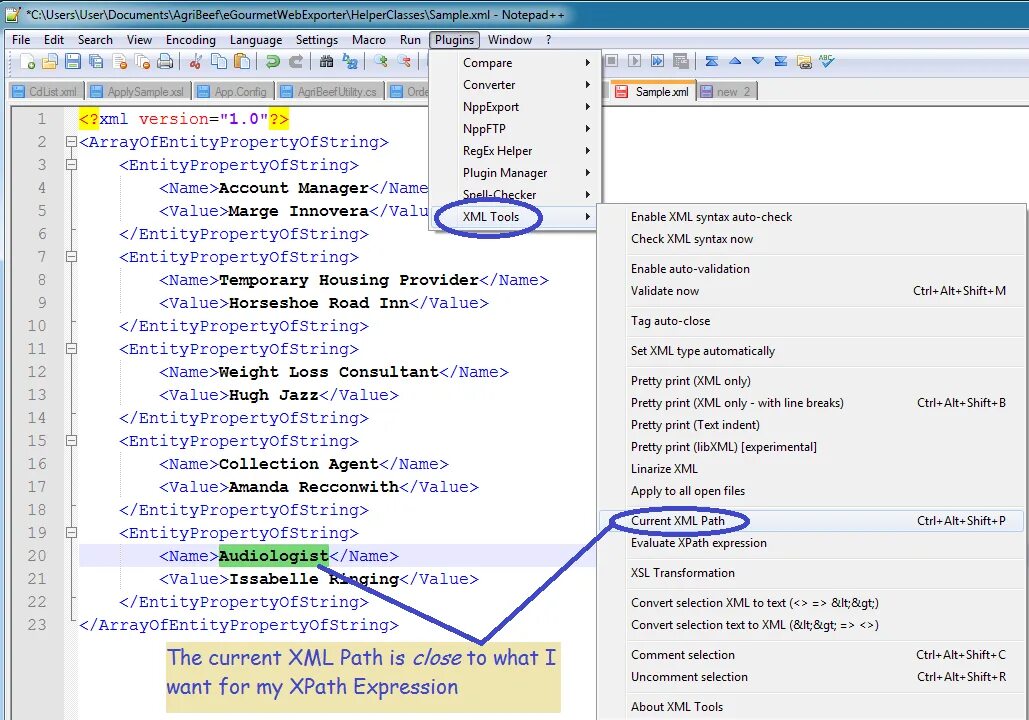
Task: Open the File menu
Action: tap(21, 40)
